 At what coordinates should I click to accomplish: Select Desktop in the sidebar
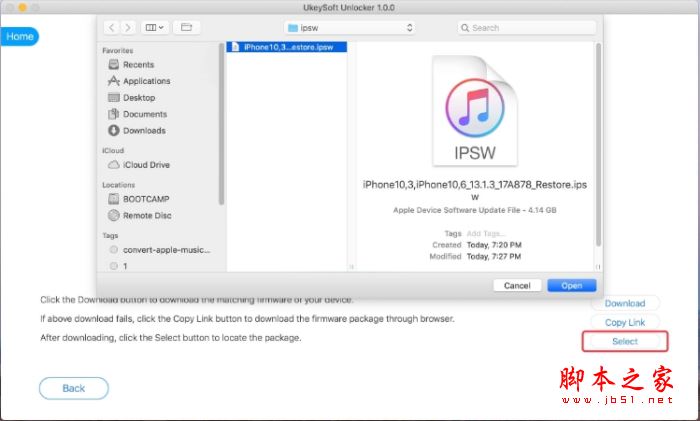click(x=139, y=98)
